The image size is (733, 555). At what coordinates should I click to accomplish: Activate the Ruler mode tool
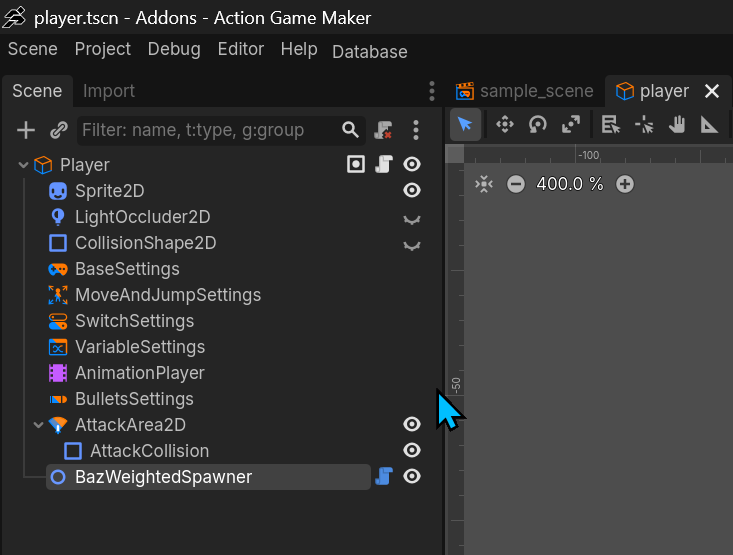pyautogui.click(x=709, y=124)
